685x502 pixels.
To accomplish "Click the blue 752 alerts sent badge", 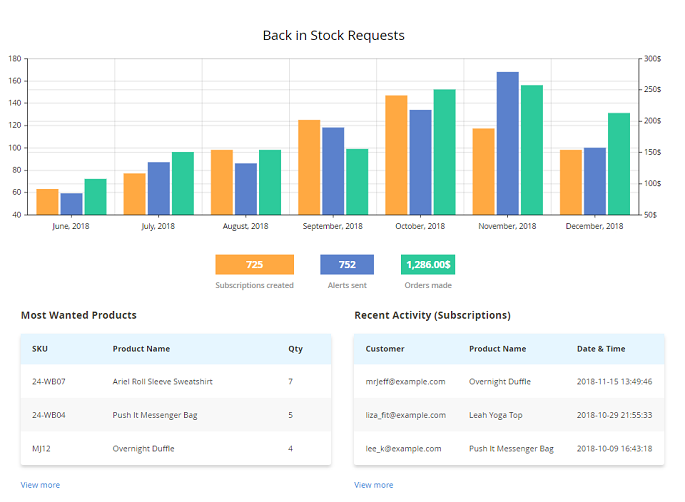I will click(347, 265).
